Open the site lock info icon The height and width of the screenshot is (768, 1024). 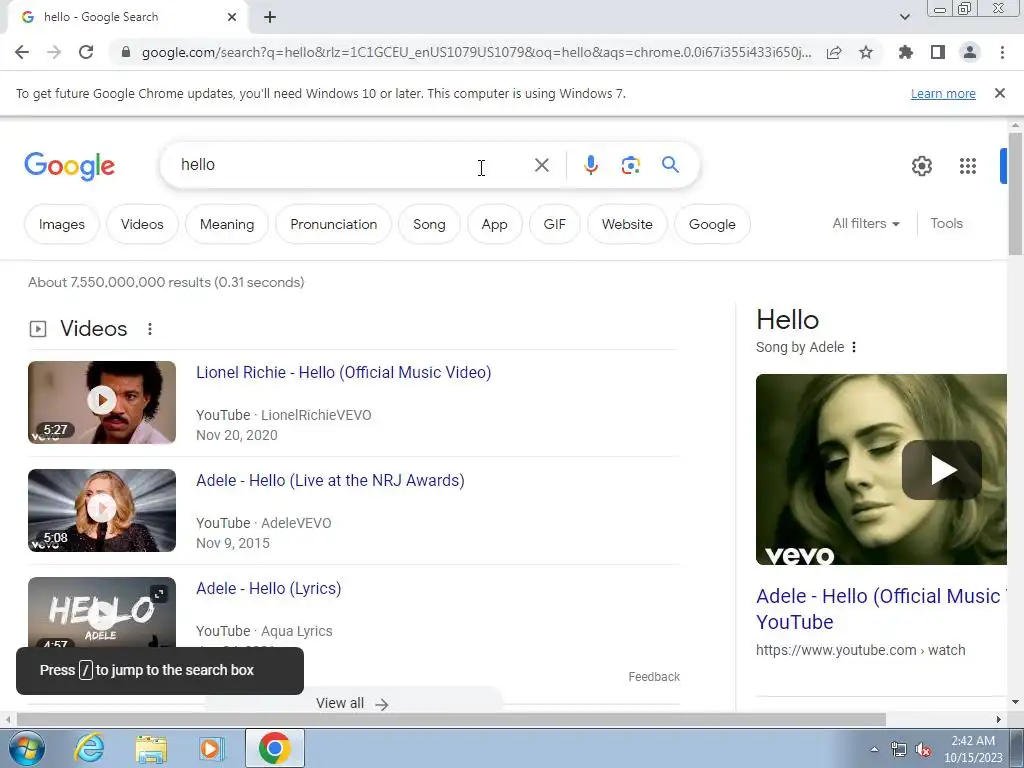click(126, 52)
